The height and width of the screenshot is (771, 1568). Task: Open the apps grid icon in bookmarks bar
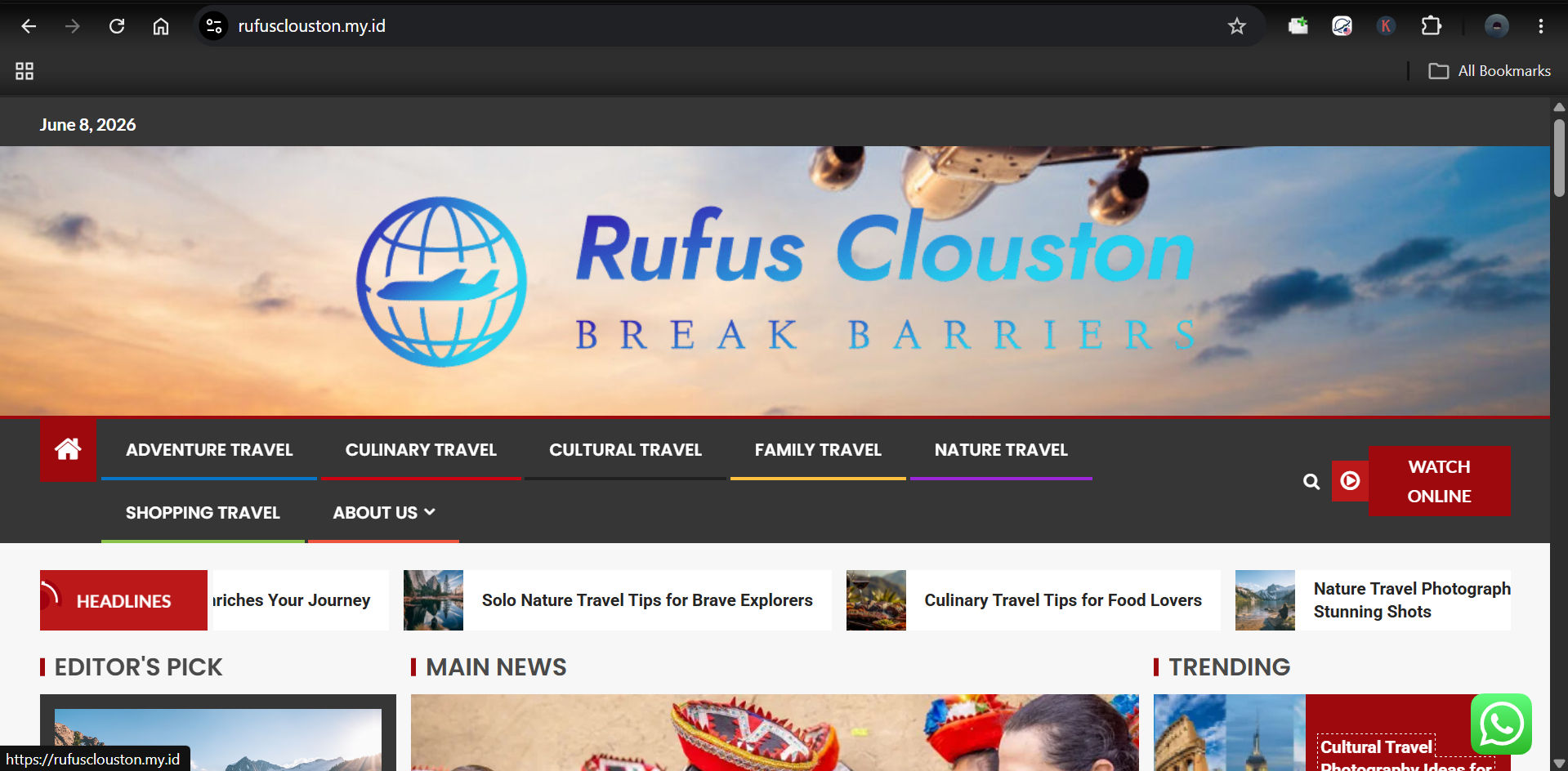[25, 71]
